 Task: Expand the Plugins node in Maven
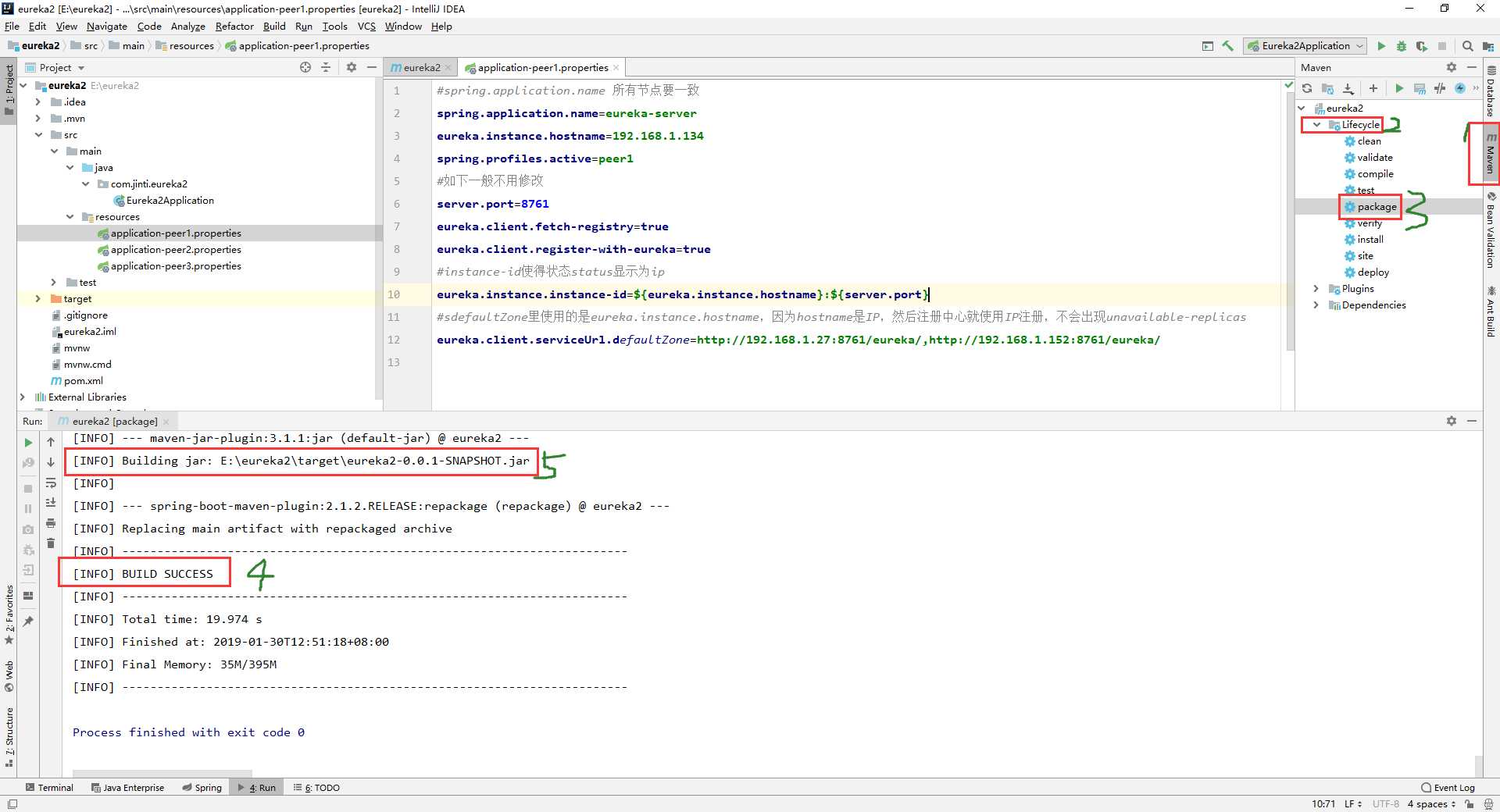tap(1317, 289)
